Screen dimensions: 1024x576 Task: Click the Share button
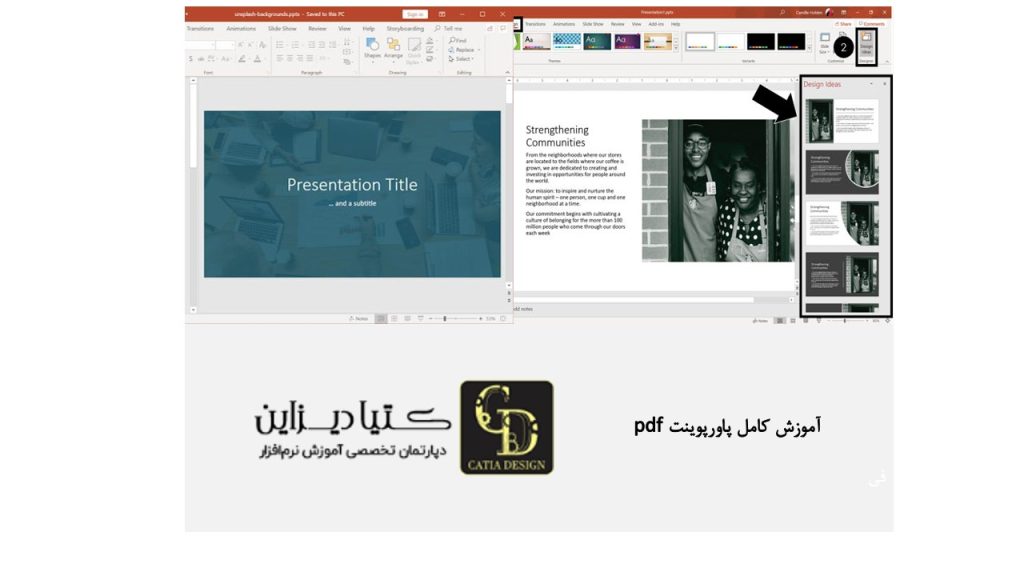click(x=843, y=22)
